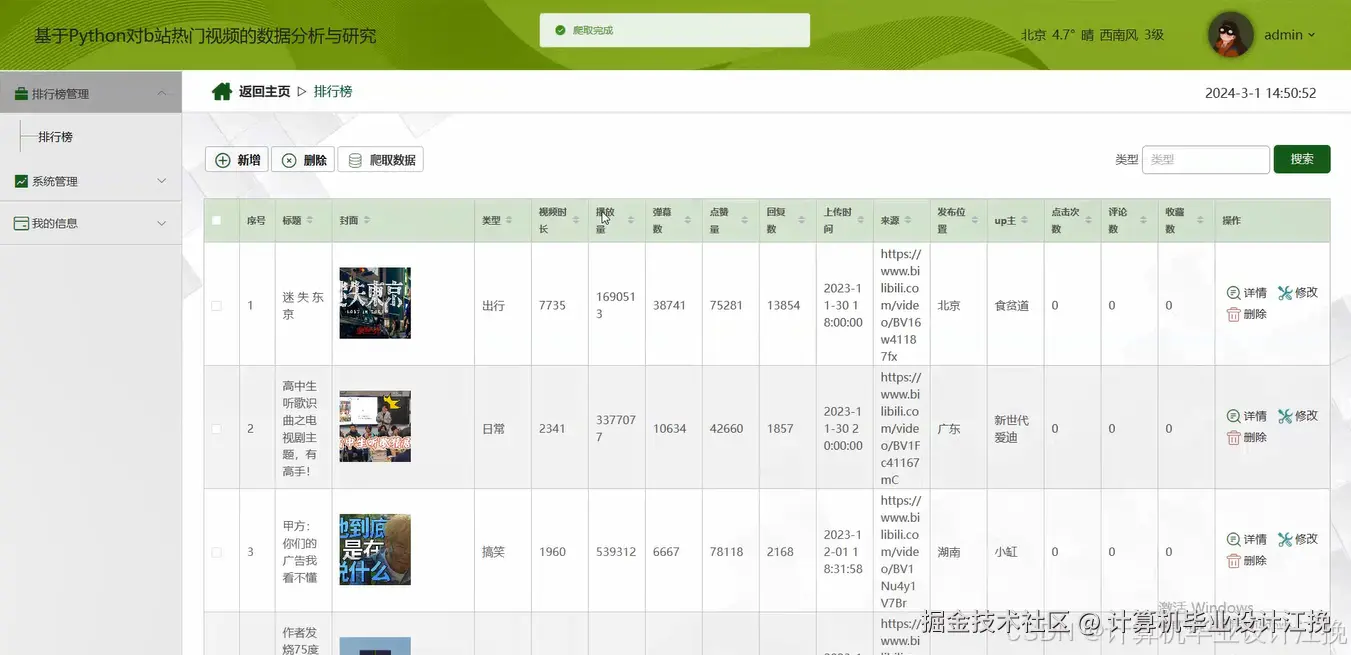Click the 迷失东京 cover thumbnail
Screen dimensions: 1351x655
coord(375,303)
